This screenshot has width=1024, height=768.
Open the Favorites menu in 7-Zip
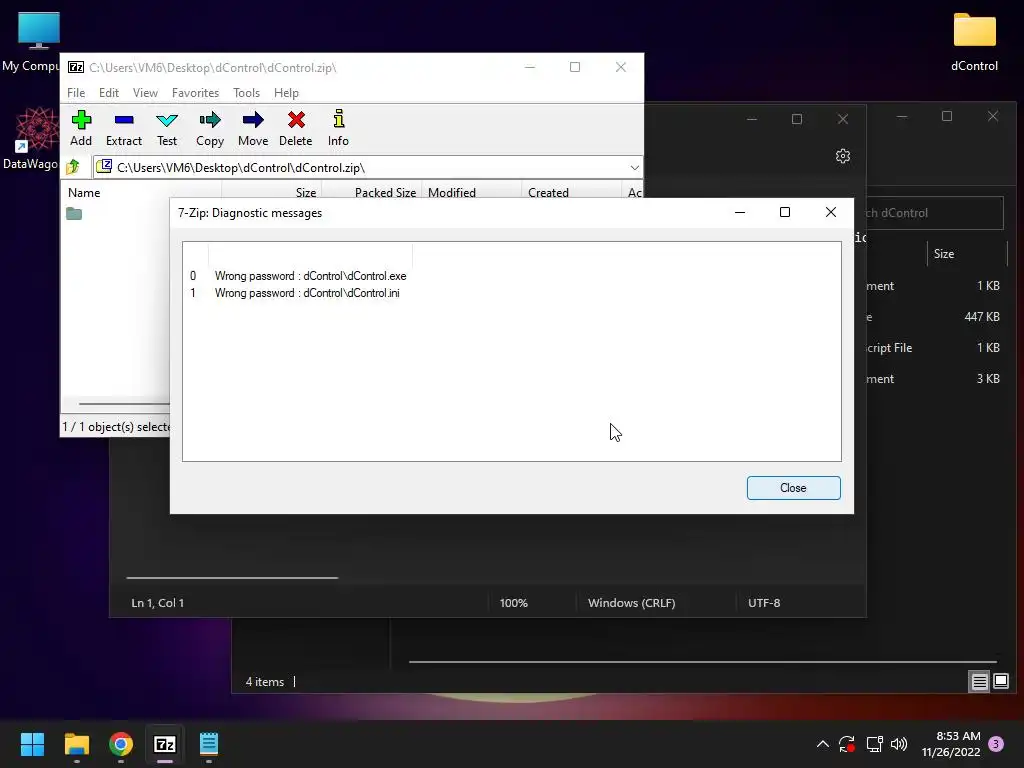(x=195, y=93)
